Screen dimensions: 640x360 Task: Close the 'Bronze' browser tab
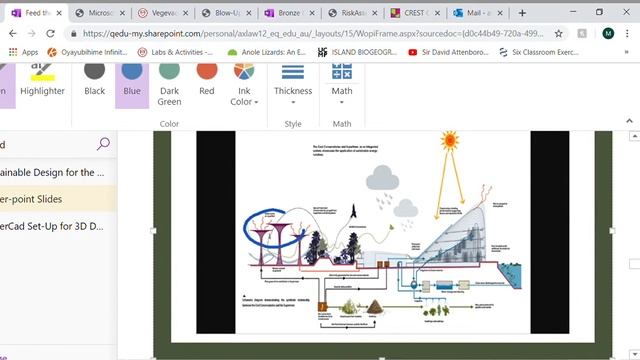(x=312, y=13)
